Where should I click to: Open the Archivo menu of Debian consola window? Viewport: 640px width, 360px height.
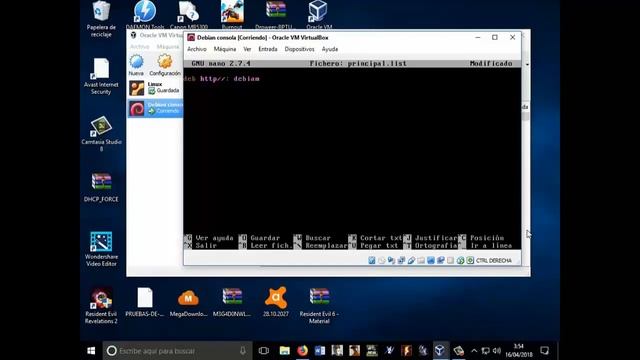pyautogui.click(x=197, y=49)
